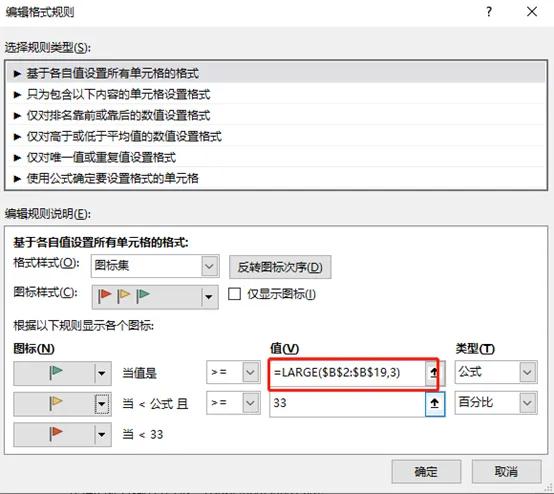Click range selector arrow beside value 33

[435, 403]
